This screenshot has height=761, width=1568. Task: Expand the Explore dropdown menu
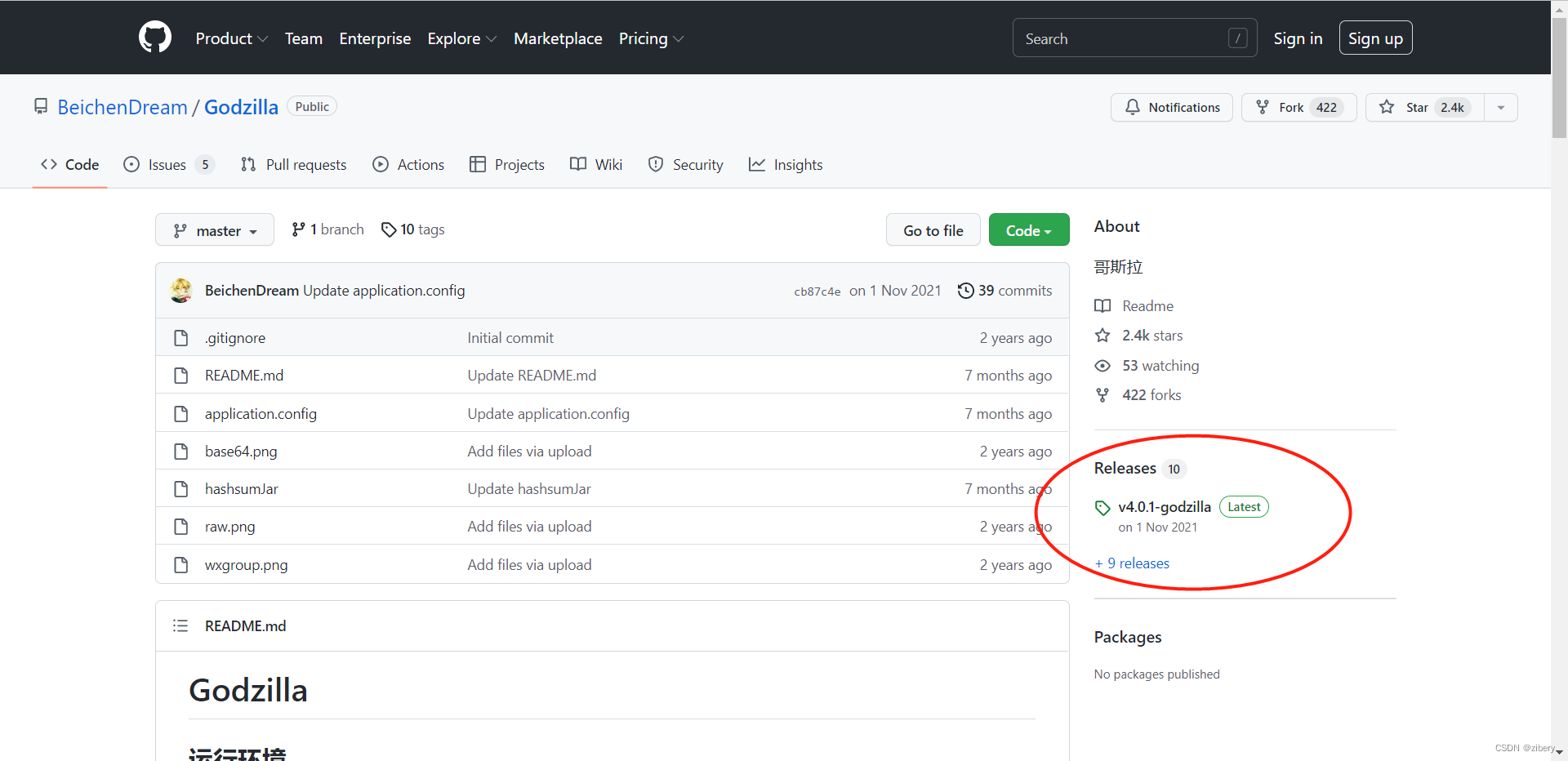[x=461, y=38]
